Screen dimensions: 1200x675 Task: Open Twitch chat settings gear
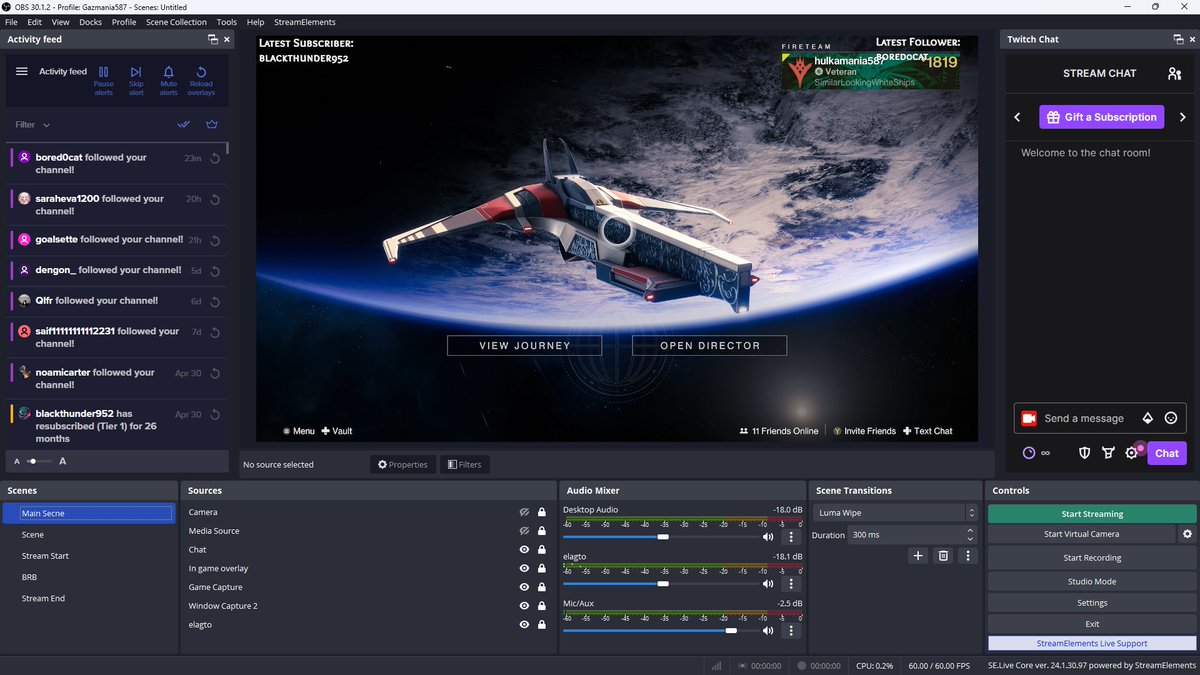1132,453
